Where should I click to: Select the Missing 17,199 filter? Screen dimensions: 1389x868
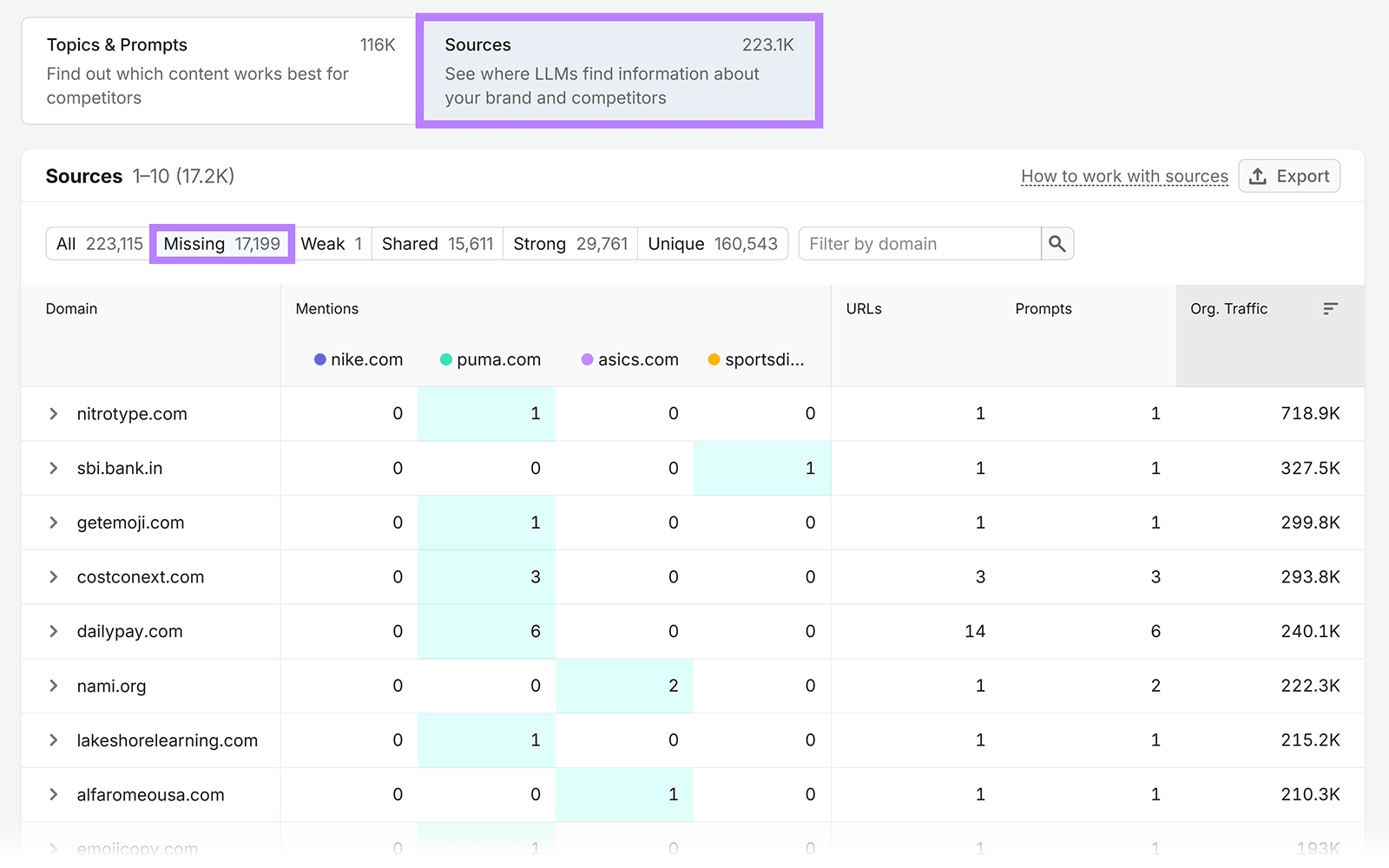[222, 244]
